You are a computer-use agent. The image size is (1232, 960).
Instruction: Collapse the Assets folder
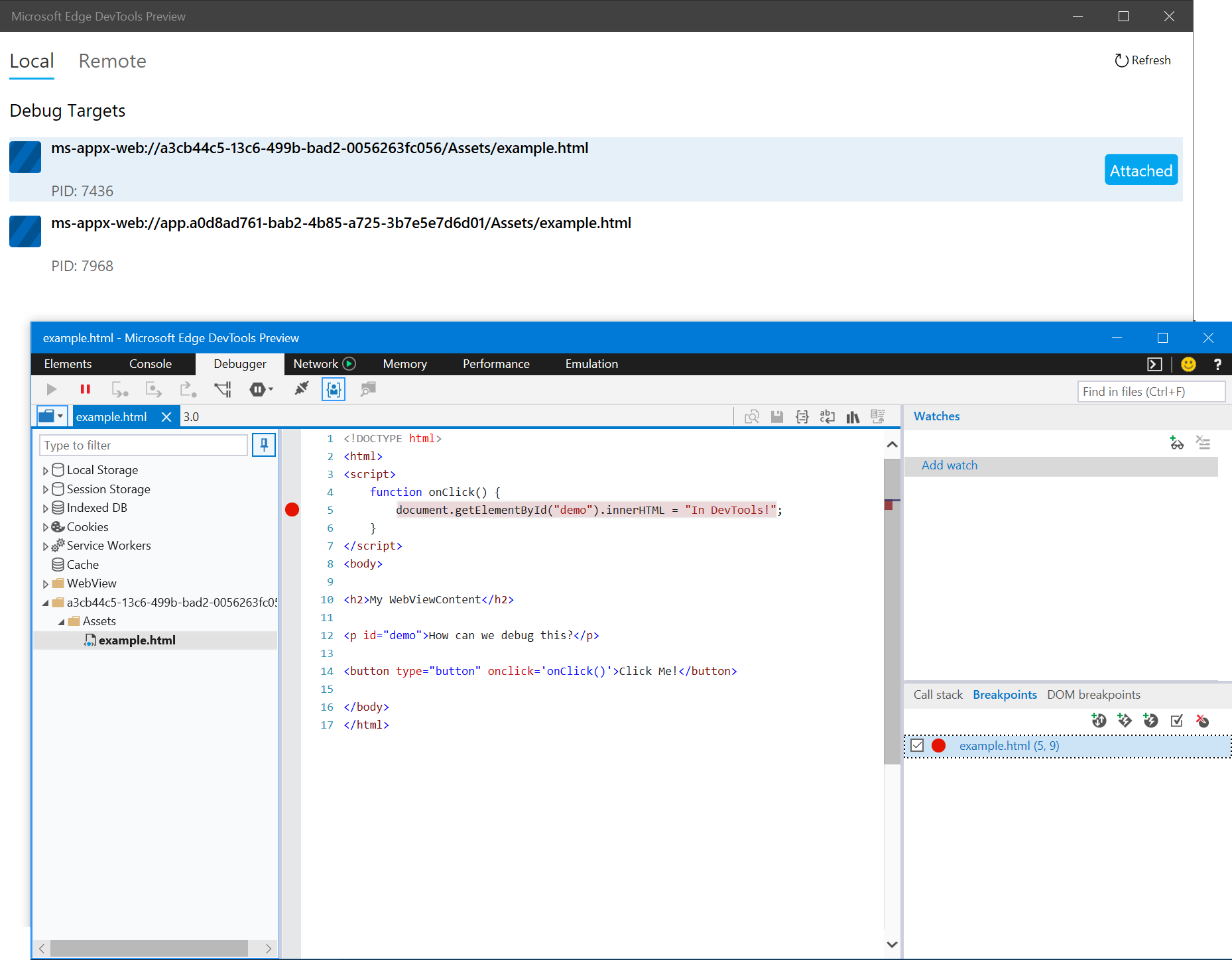pyautogui.click(x=62, y=621)
